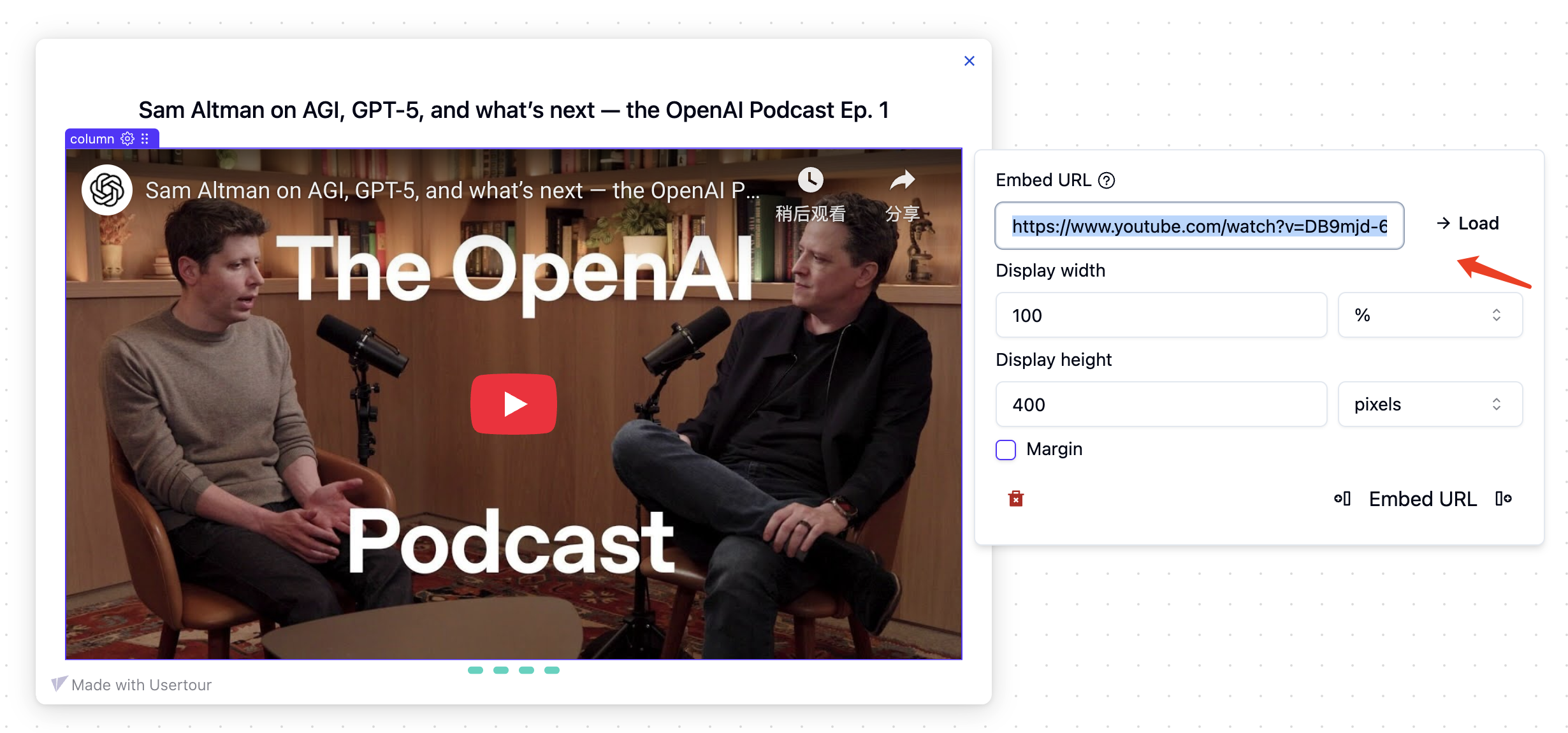
Task: Click the Embed URL help question mark
Action: click(x=1107, y=180)
